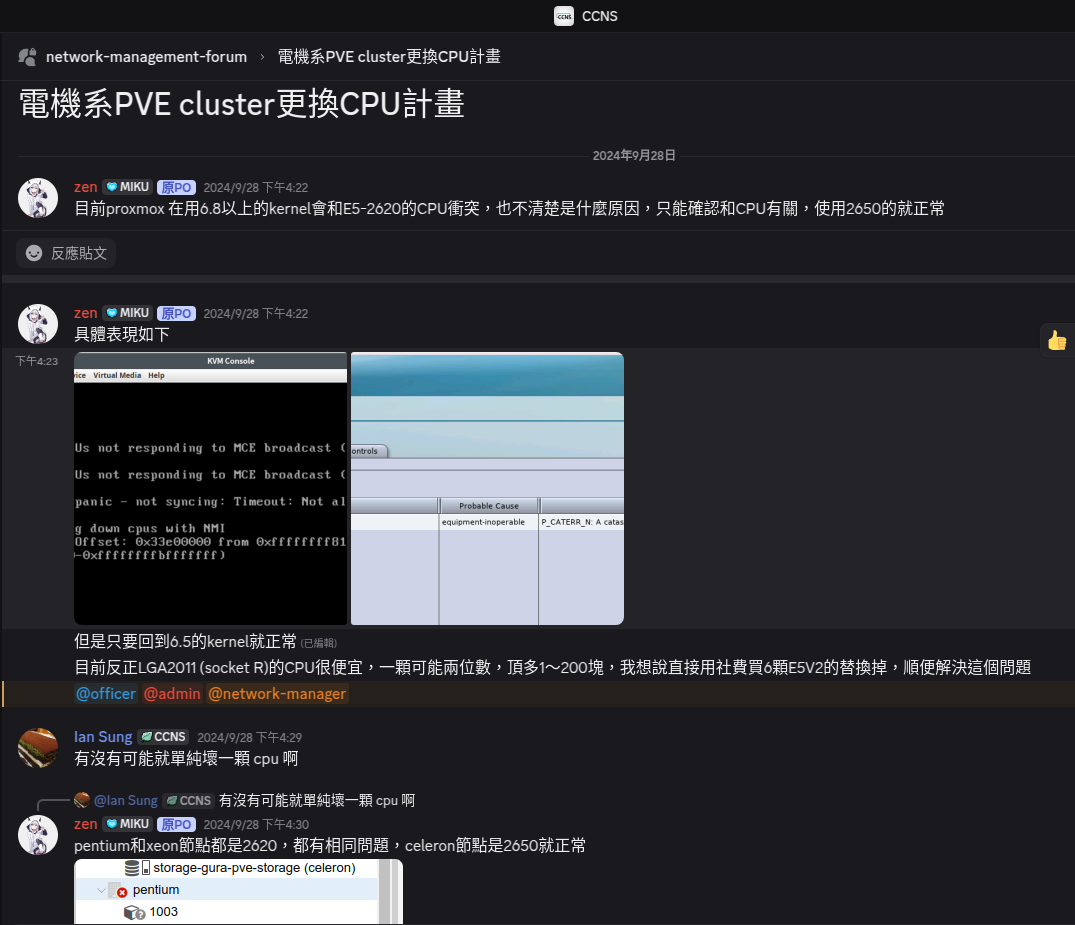Click the MIKU server tag badge on first post

(x=128, y=187)
